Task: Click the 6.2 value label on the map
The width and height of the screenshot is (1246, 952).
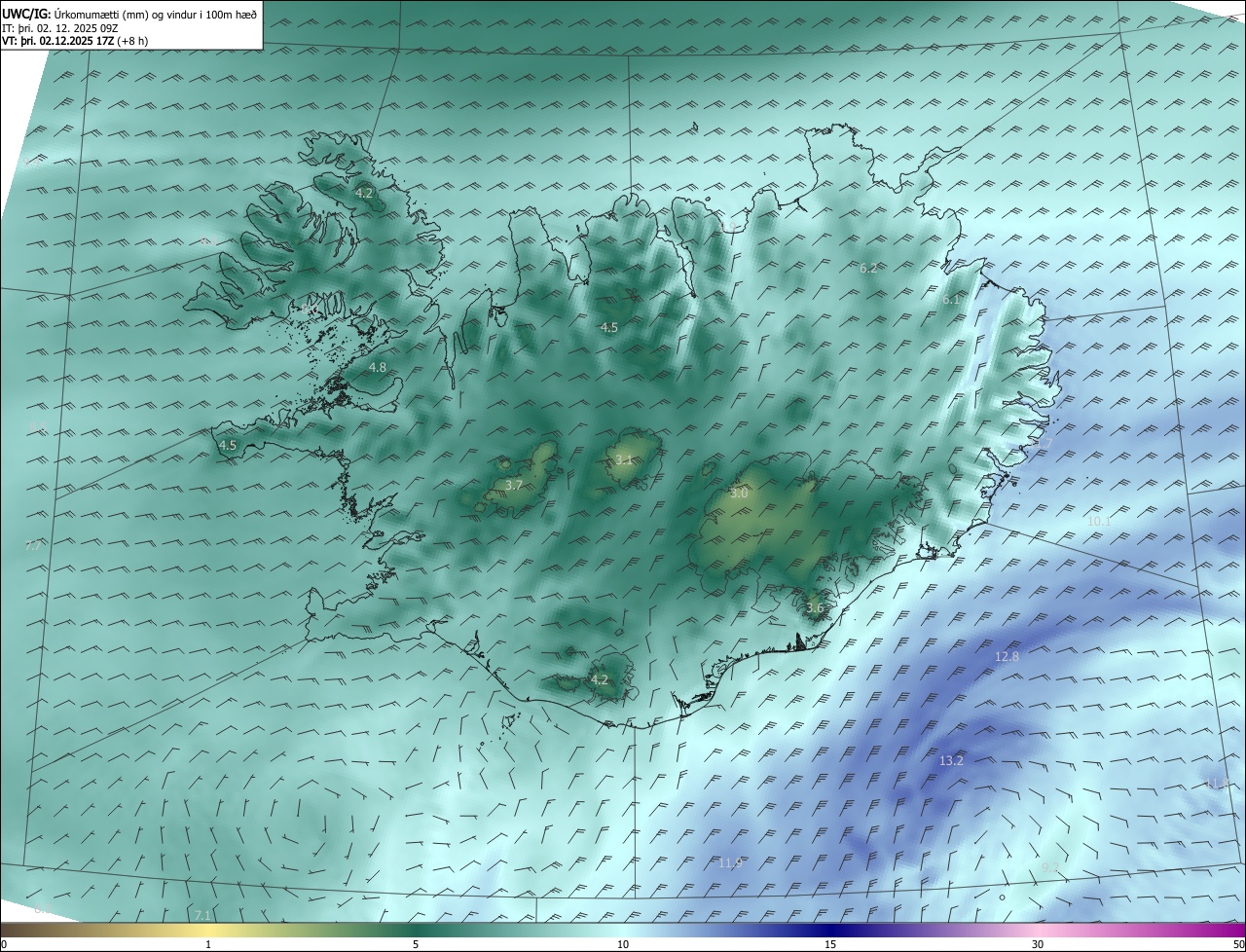Action: (868, 268)
